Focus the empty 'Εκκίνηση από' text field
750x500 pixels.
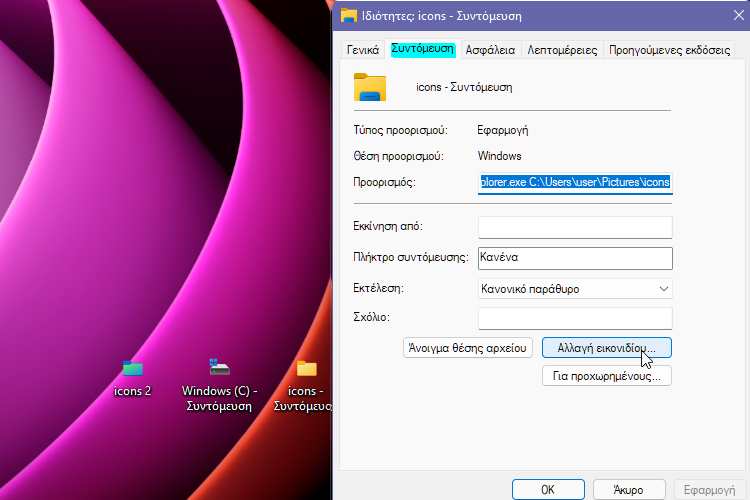pyautogui.click(x=575, y=227)
